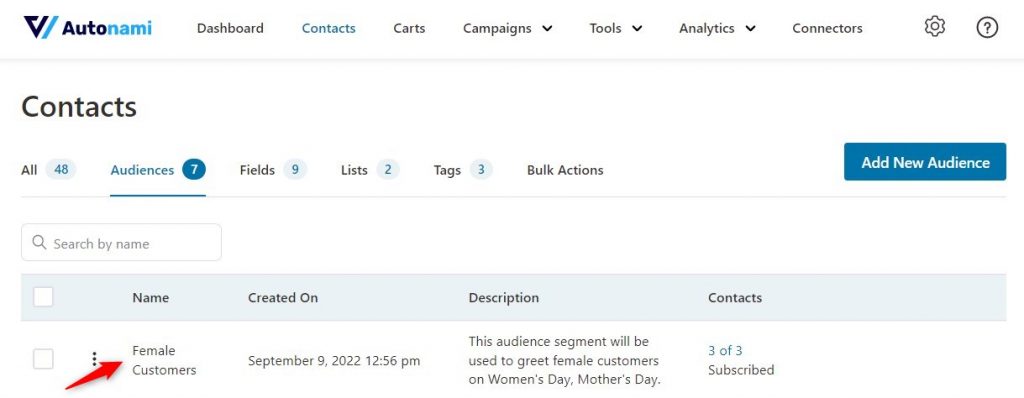This screenshot has width=1024, height=398.
Task: Open the Bulk Actions tab
Action: [x=565, y=170]
